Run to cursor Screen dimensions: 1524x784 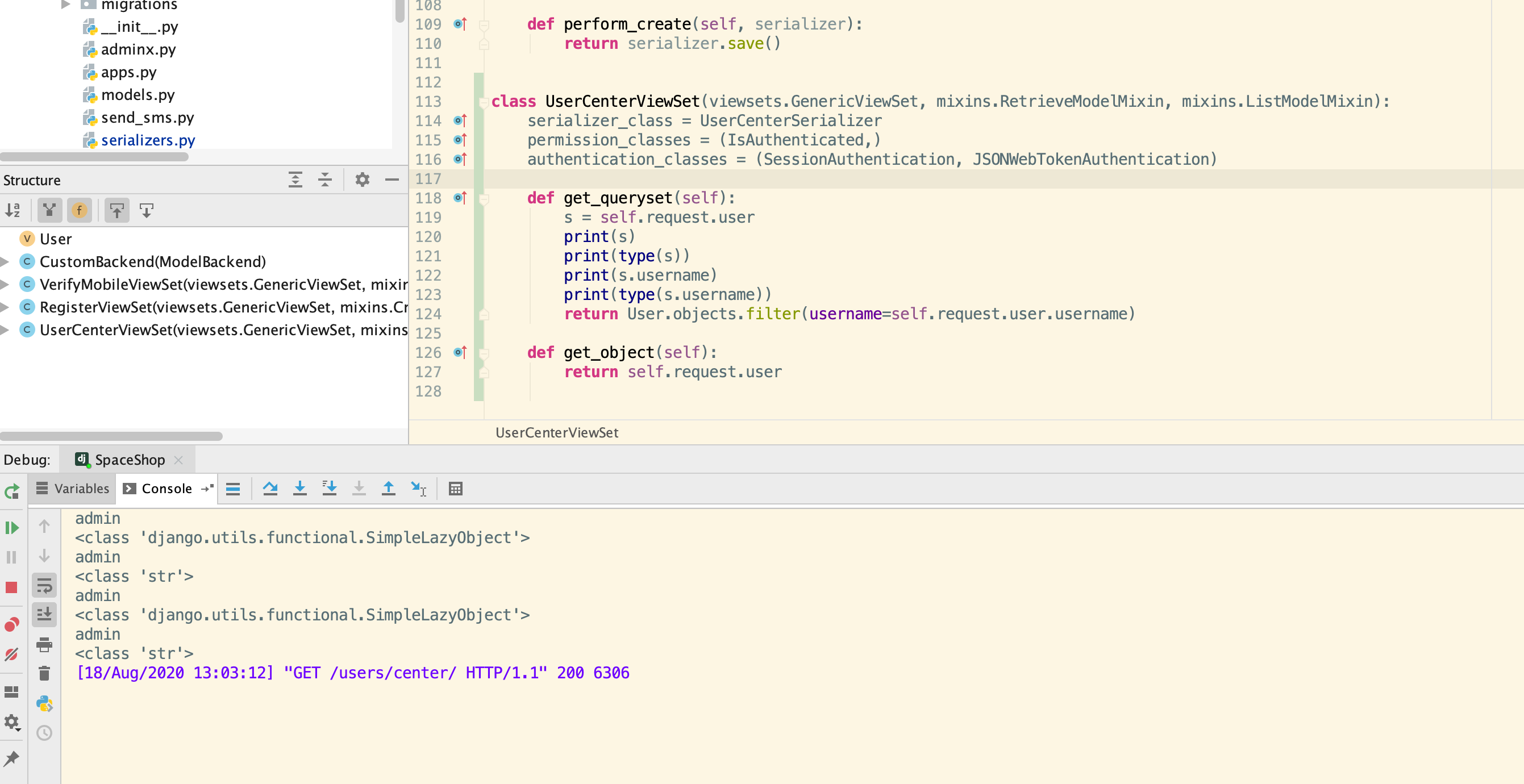(419, 489)
